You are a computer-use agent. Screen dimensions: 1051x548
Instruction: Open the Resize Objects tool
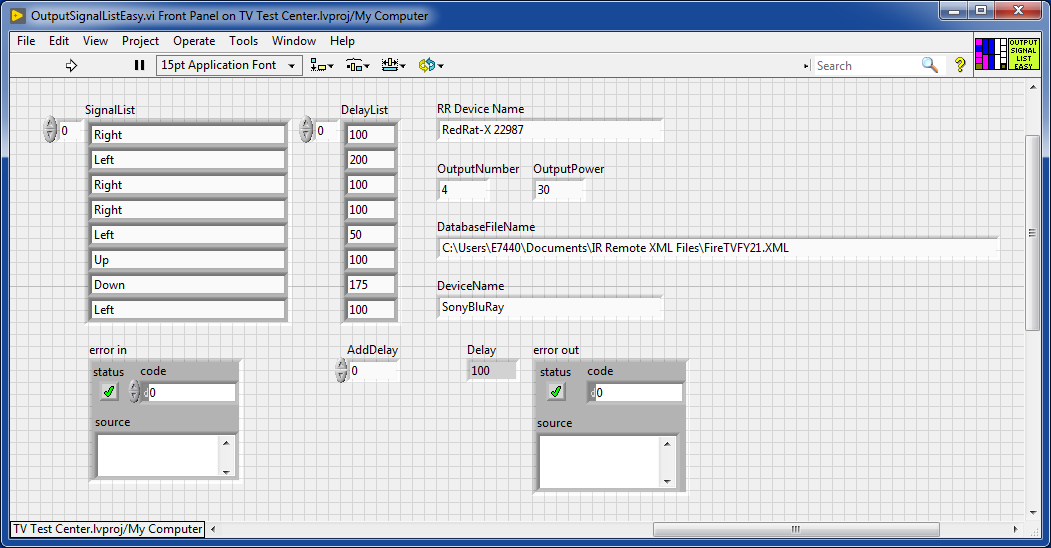pos(393,65)
